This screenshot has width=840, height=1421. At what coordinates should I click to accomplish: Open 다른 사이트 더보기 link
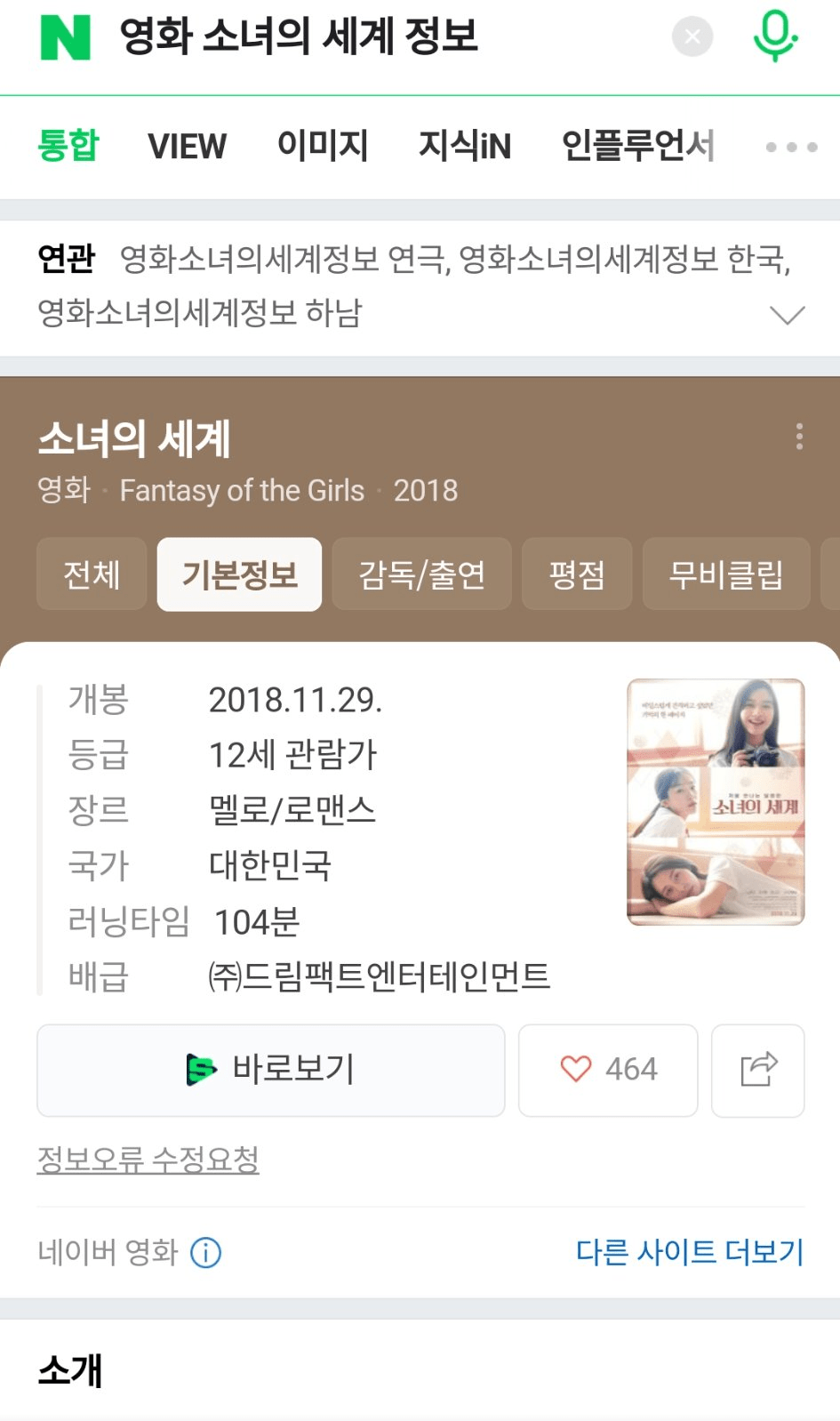[690, 1252]
